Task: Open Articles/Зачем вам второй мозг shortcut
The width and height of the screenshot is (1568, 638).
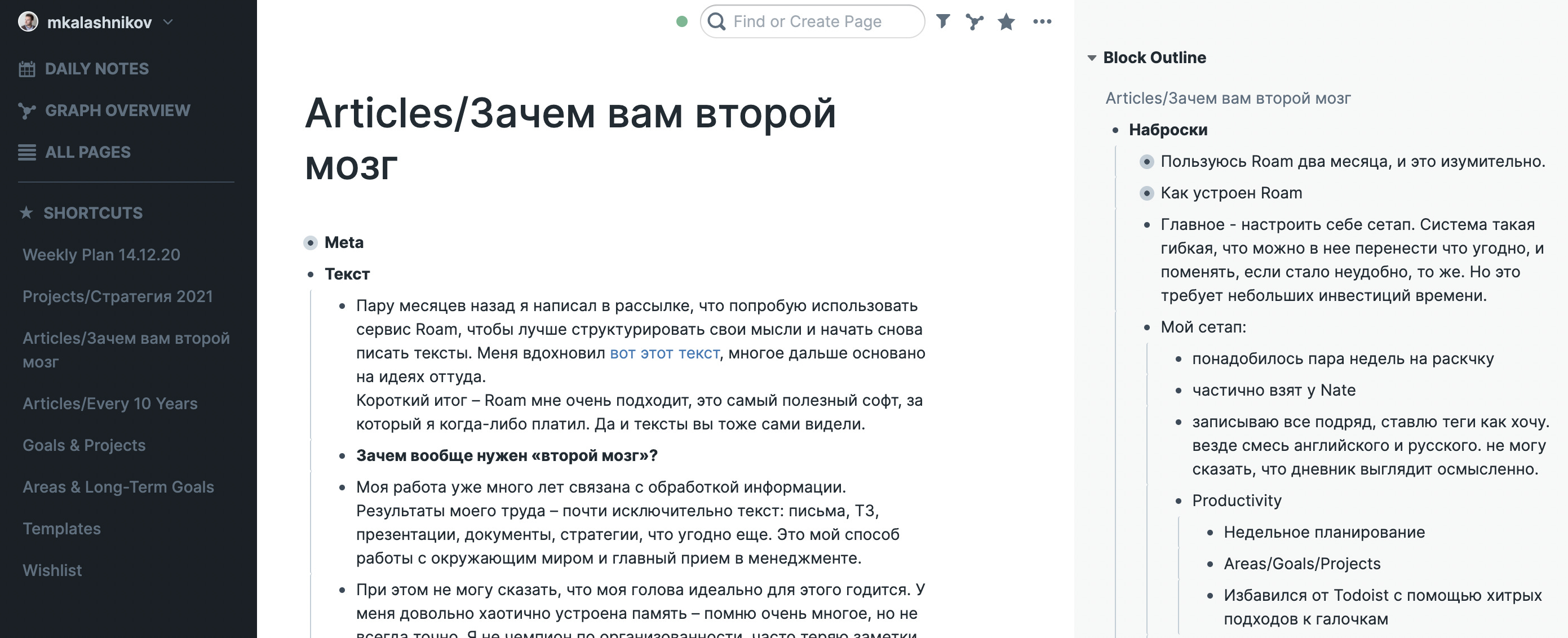Action: (x=126, y=350)
